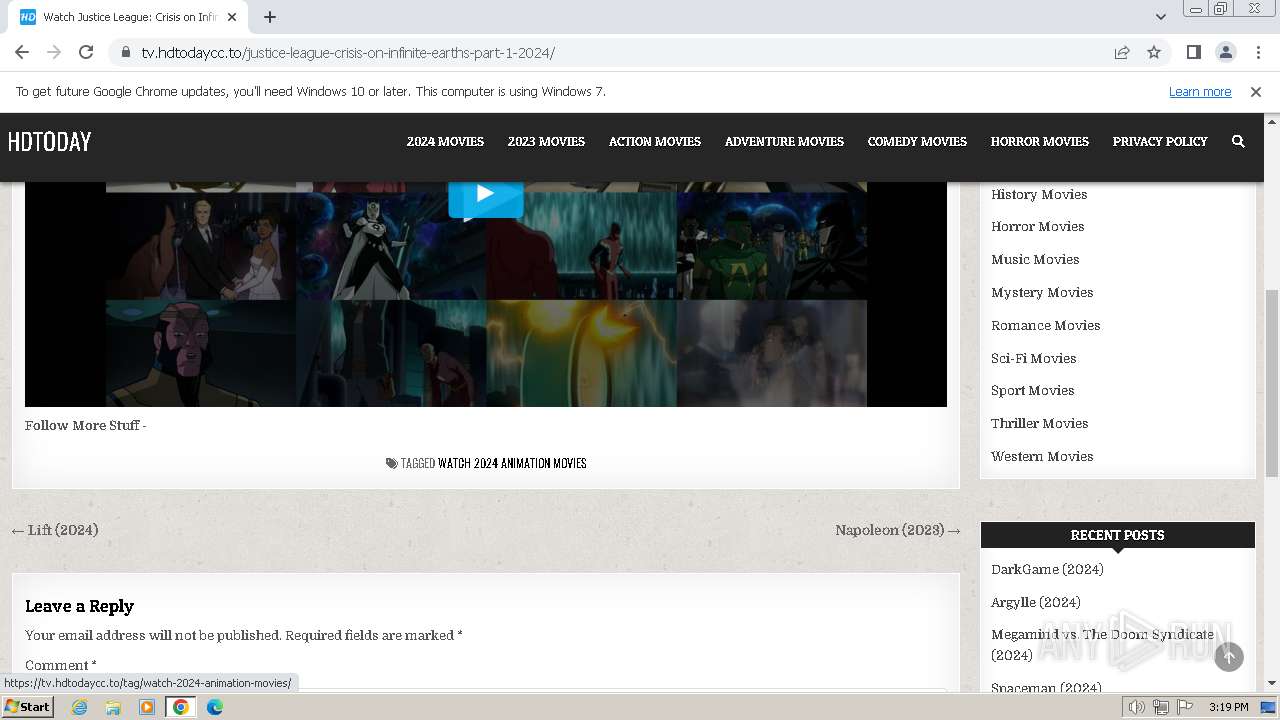Dismiss the Chrome update notification bar
Screen dimensions: 1280x720
coord(1256,91)
